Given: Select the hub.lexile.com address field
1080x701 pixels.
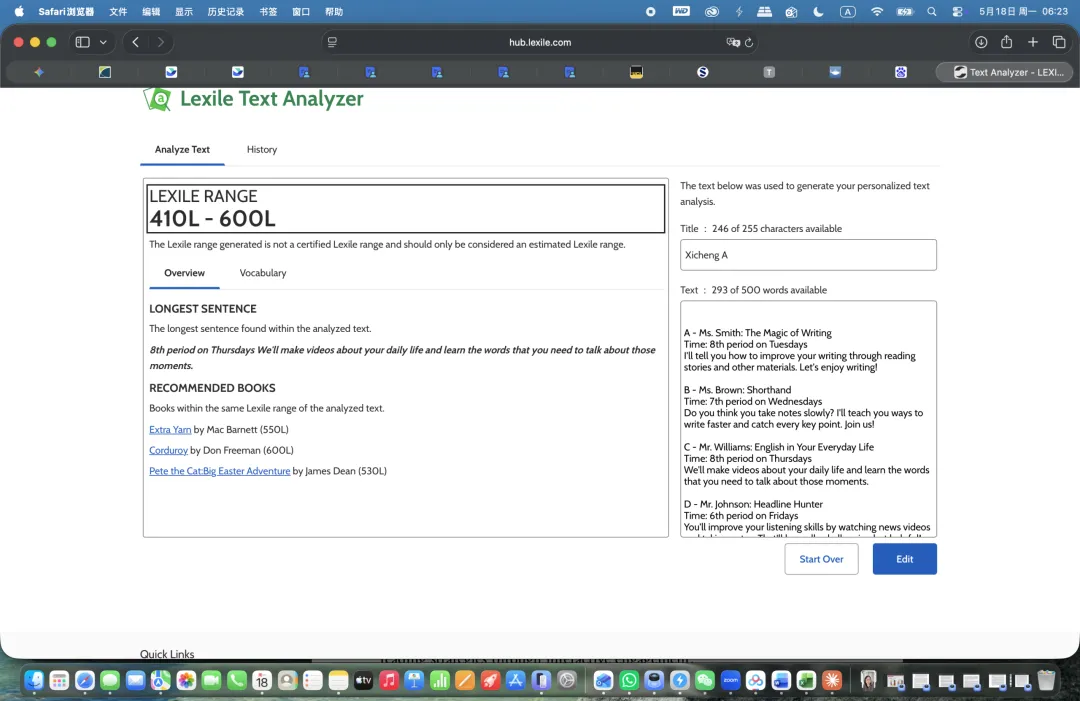Looking at the screenshot, I should [540, 42].
